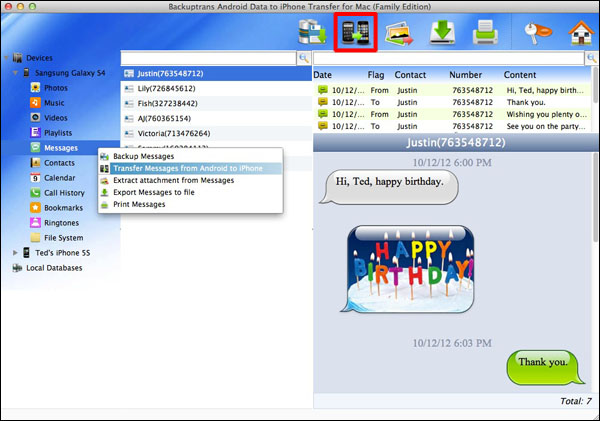Click the printer toolbar icon
The image size is (600, 421).
pyautogui.click(x=485, y=32)
